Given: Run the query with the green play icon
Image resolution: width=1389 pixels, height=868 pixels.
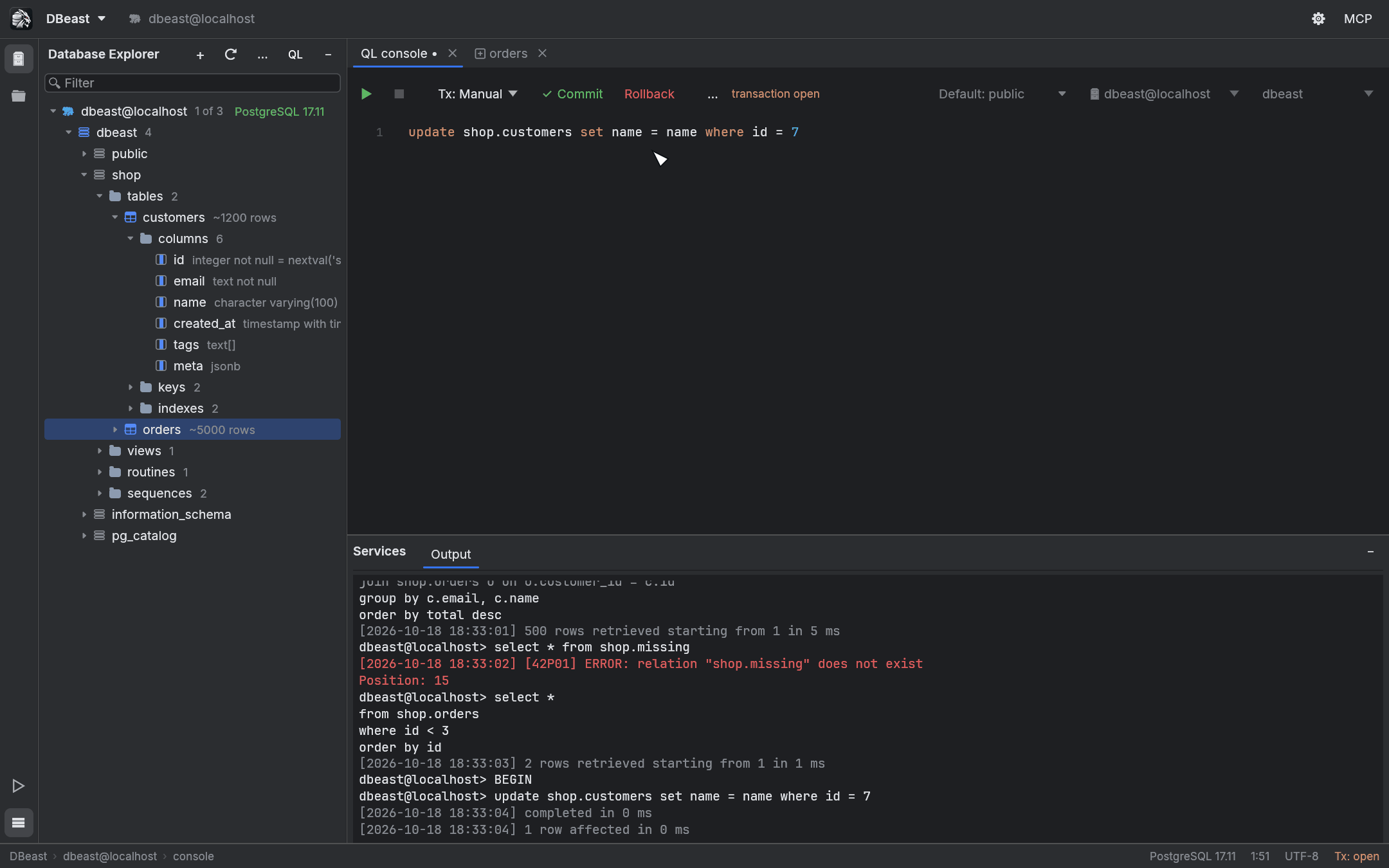Looking at the screenshot, I should click(x=366, y=94).
